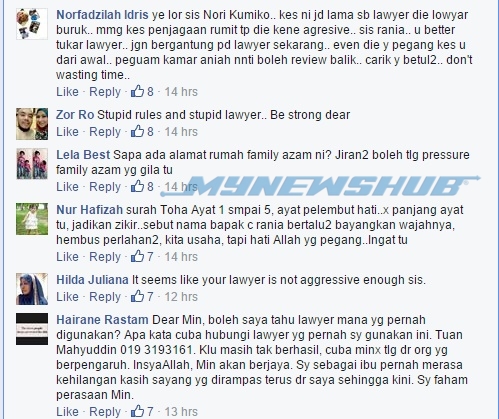
Task: Reply to Norfadzilah Idris comment
Action: point(105,92)
